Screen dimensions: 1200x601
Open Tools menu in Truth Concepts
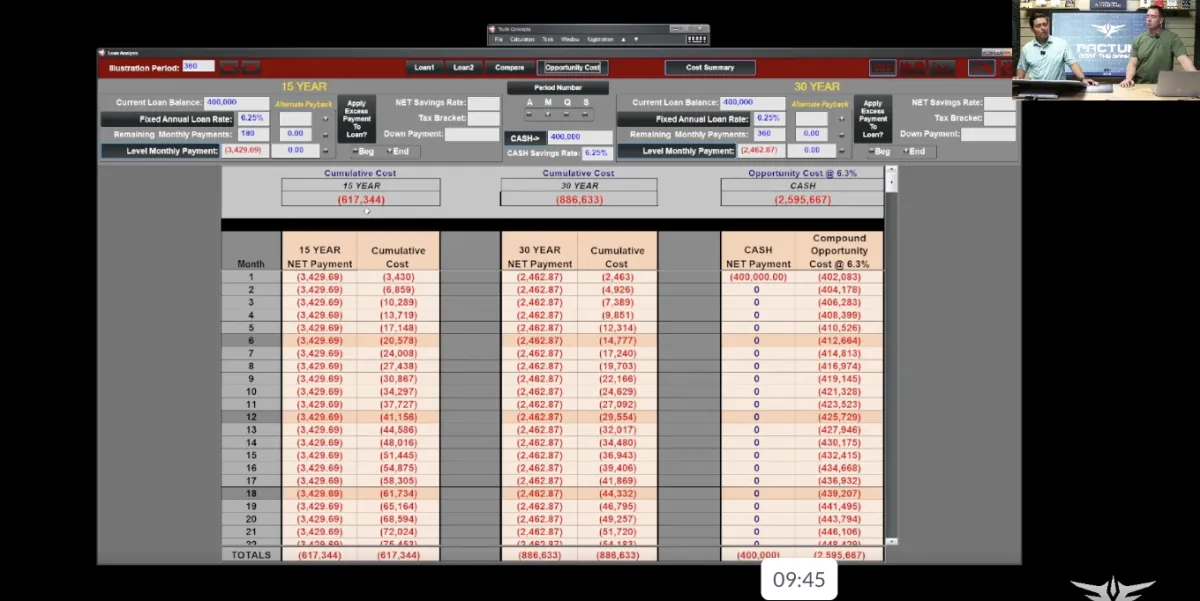point(548,39)
